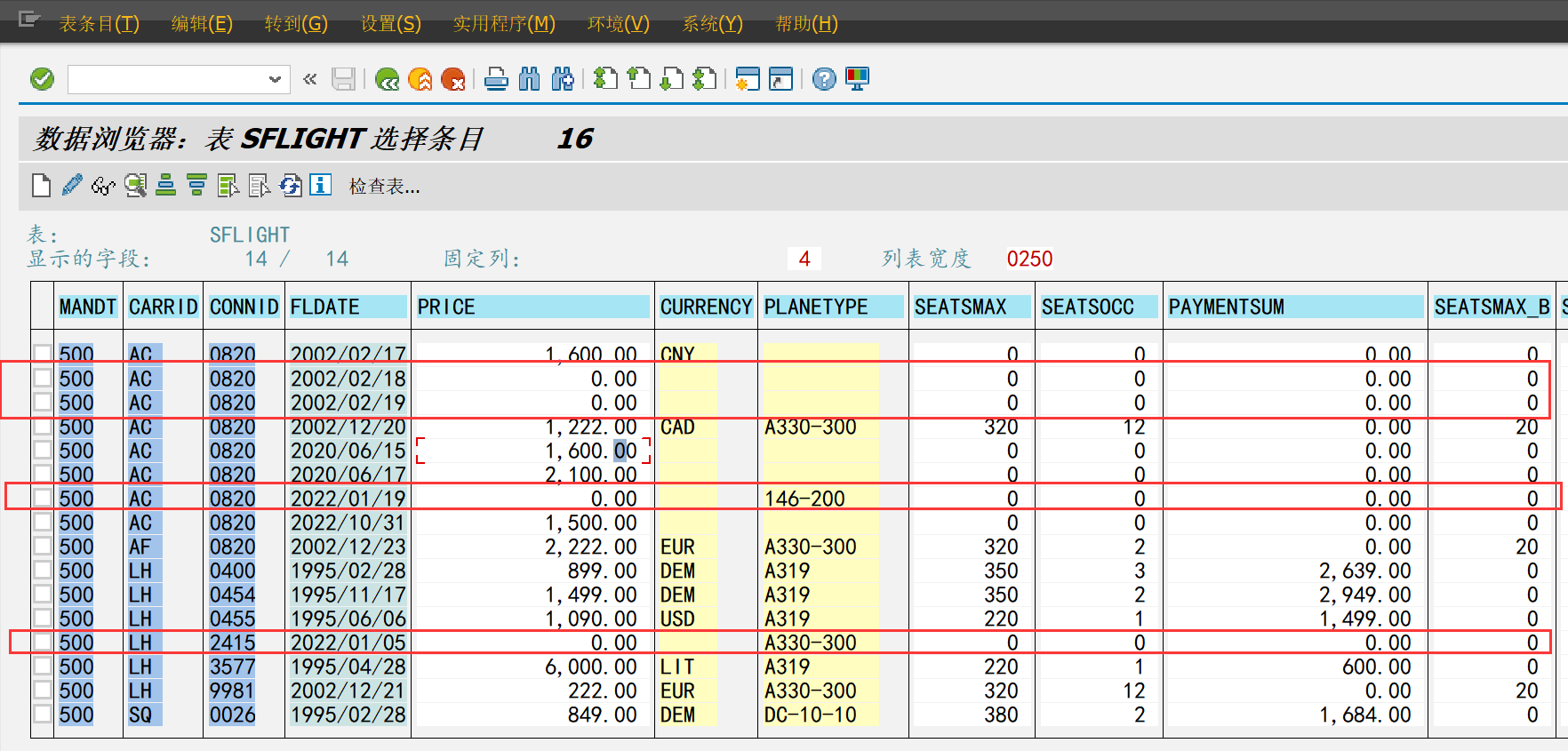This screenshot has height=751, width=1568.
Task: Open the command field dropdown arrow
Action: (x=275, y=79)
